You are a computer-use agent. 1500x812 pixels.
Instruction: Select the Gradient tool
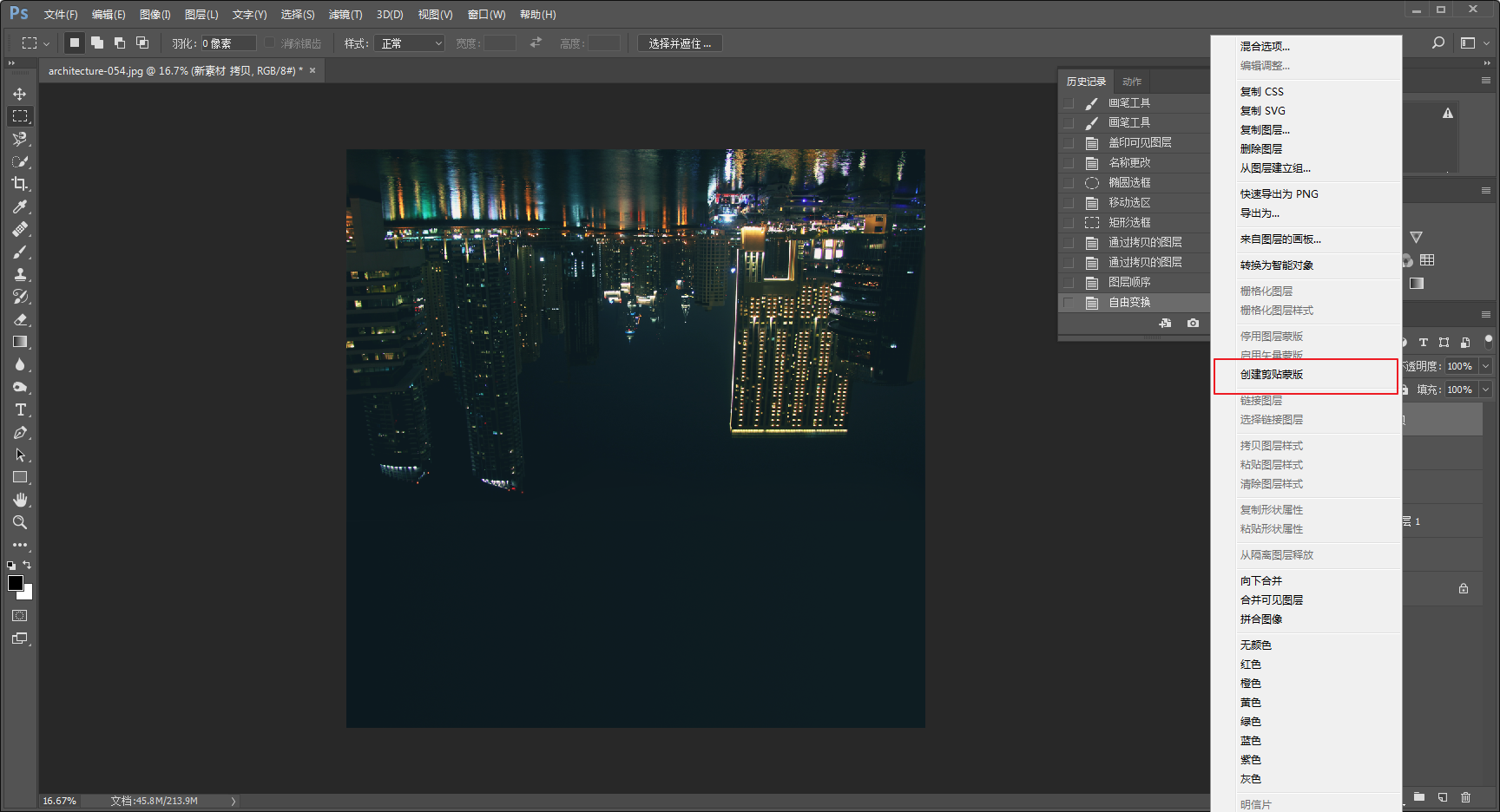(20, 342)
